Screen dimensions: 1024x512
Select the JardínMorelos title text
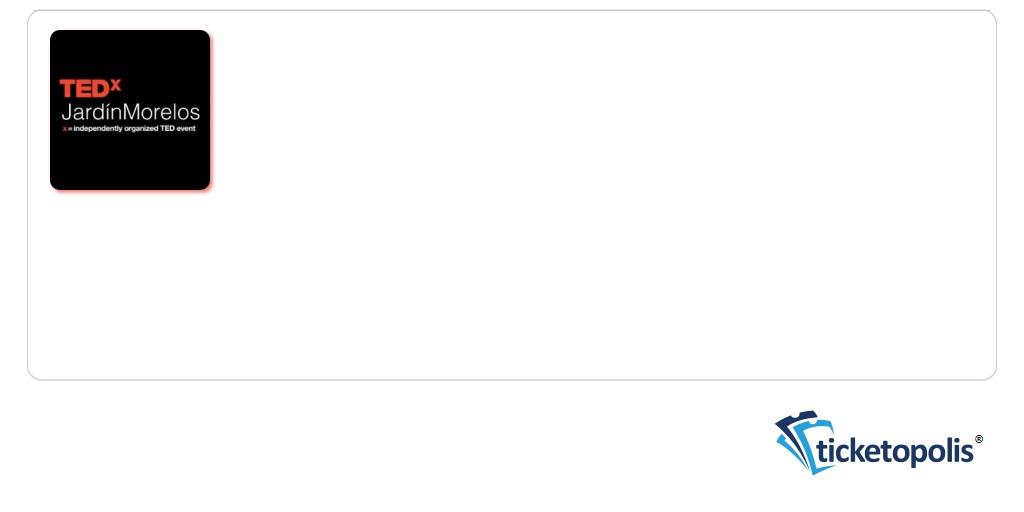(x=131, y=112)
